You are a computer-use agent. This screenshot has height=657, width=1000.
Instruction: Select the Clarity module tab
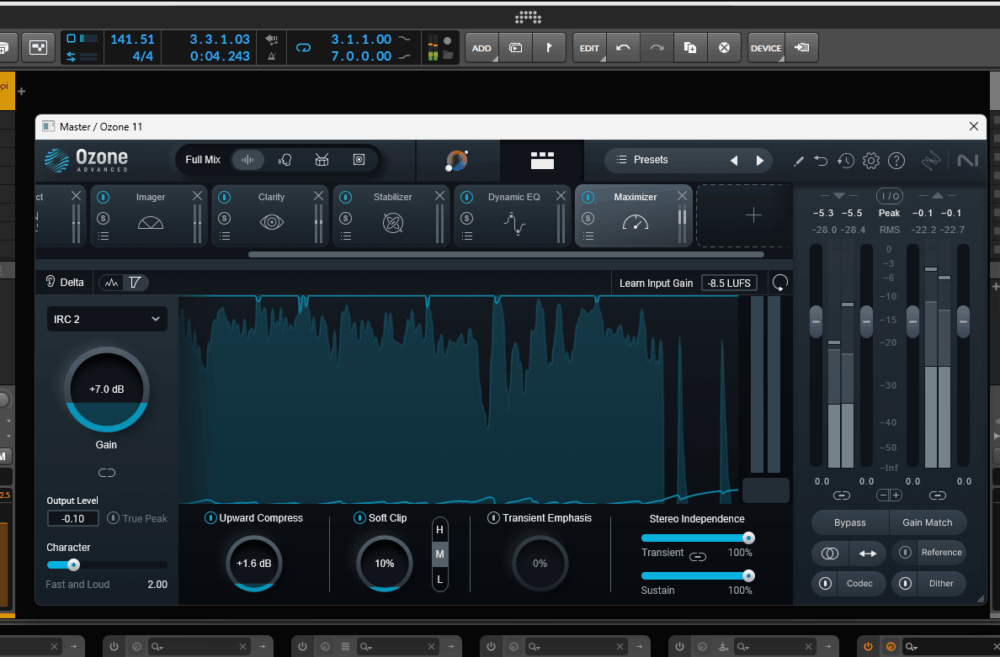click(x=270, y=216)
